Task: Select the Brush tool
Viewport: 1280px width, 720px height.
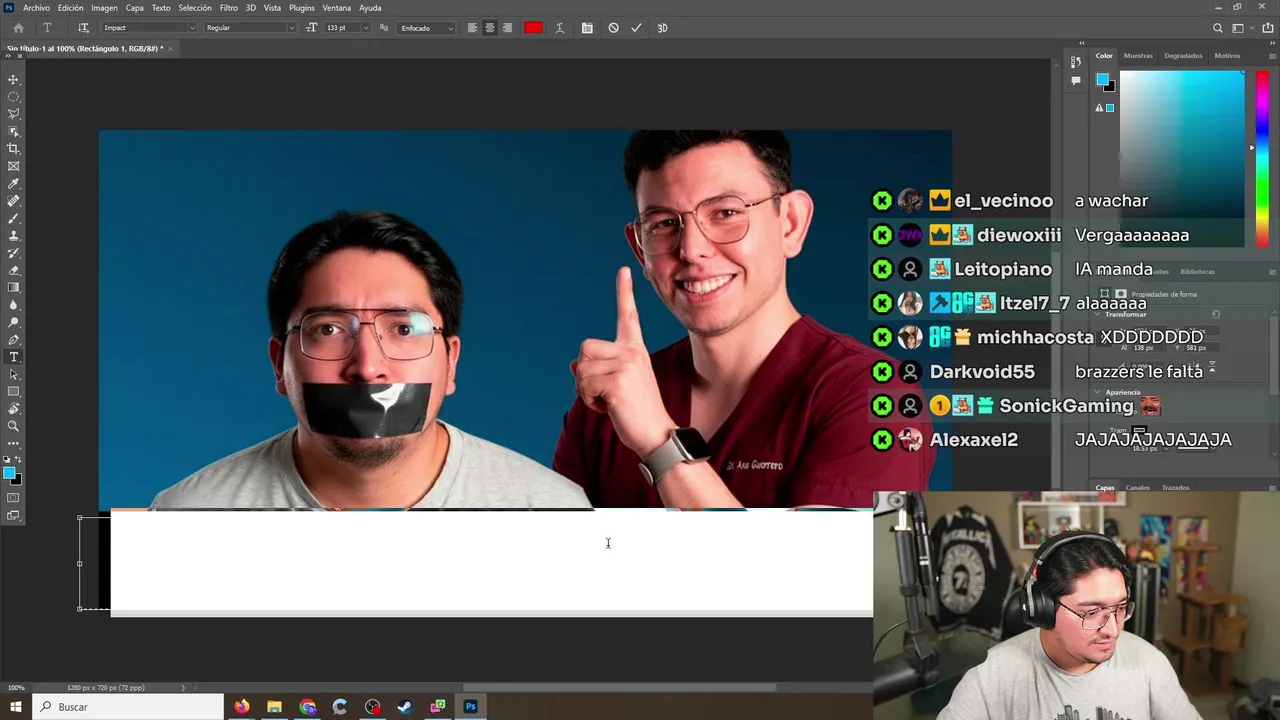Action: (x=14, y=218)
